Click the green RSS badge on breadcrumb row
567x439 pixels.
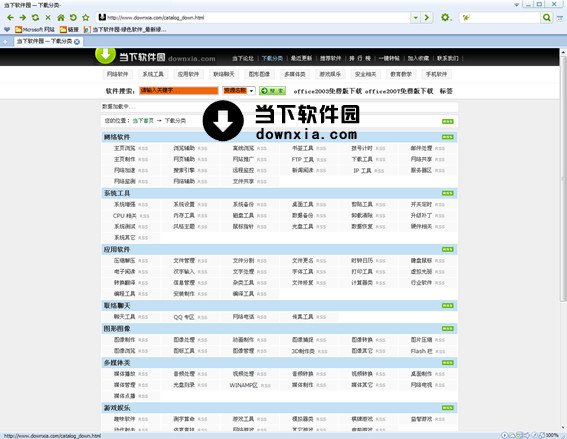(x=447, y=122)
